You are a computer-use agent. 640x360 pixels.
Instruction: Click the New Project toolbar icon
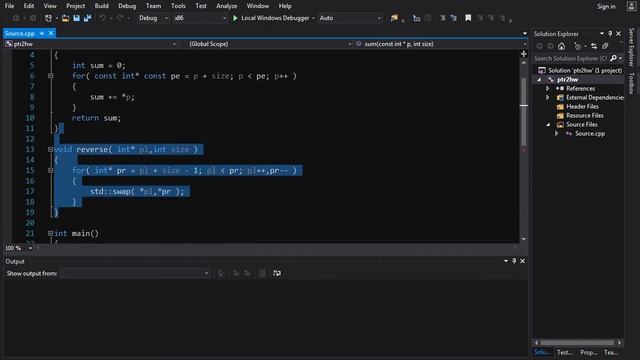tap(49, 18)
